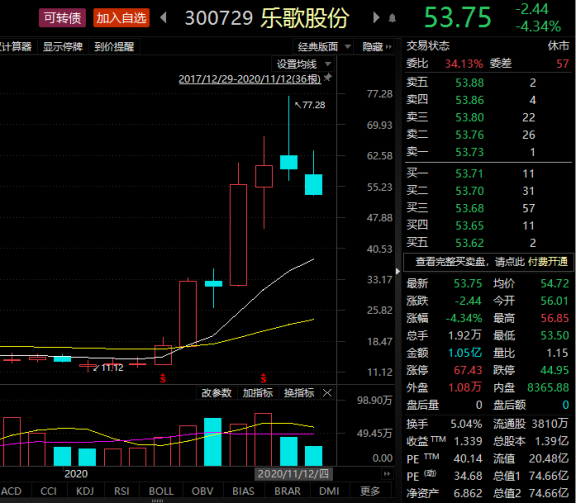The image size is (576, 504).
Task: Select the CCI indicator tab
Action: (48, 491)
